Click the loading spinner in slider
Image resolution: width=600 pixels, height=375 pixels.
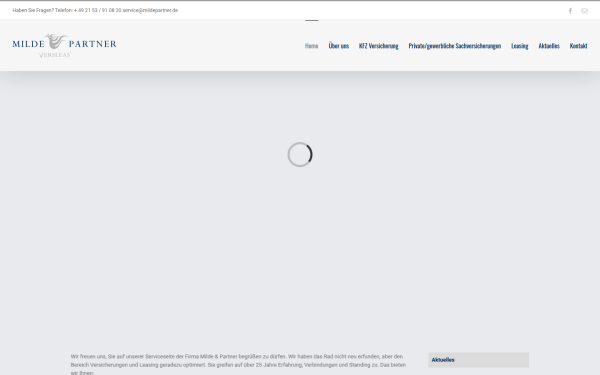(300, 155)
